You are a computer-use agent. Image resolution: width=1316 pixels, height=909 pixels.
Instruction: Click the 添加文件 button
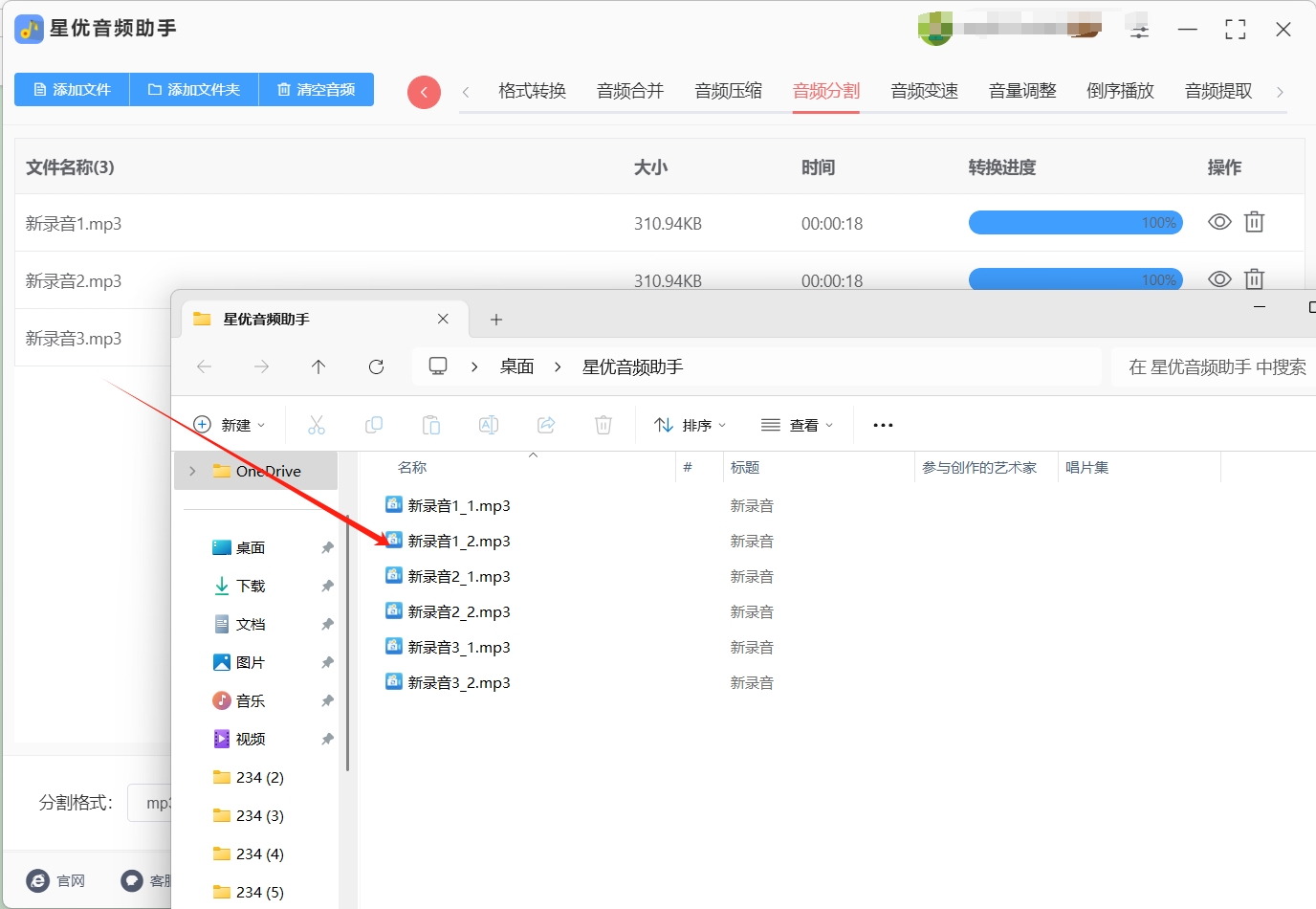[x=72, y=89]
